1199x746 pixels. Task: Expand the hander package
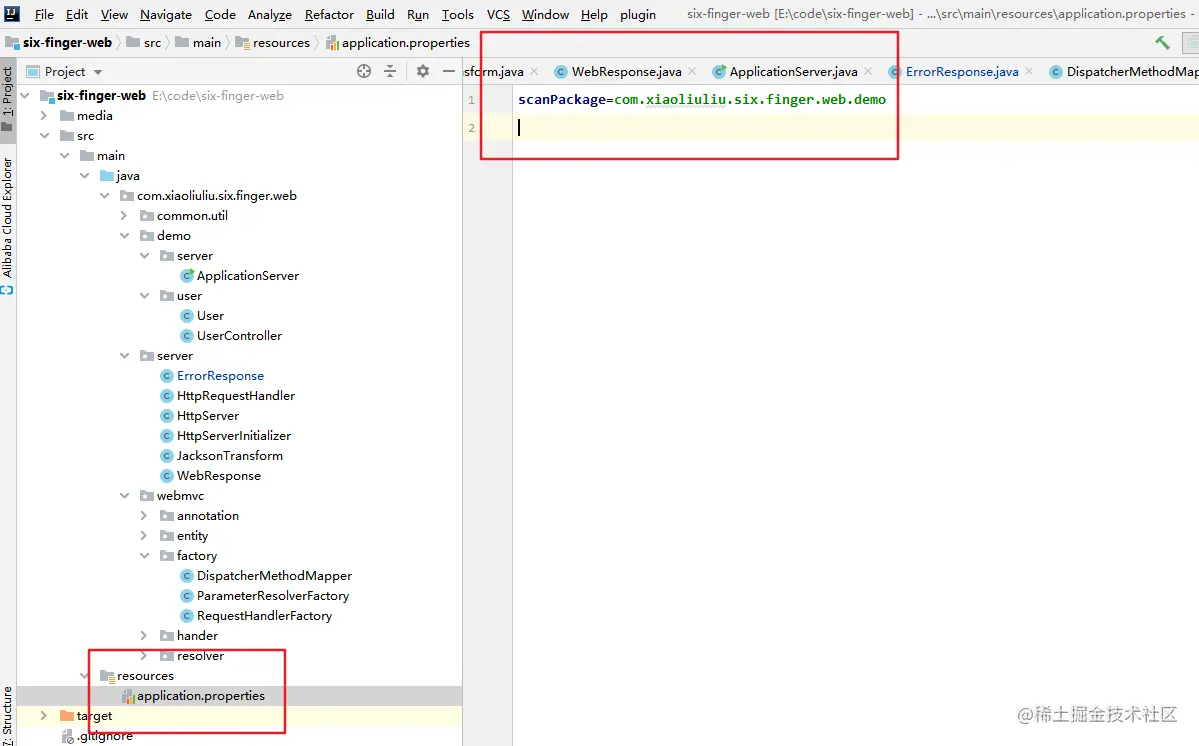[x=144, y=635]
